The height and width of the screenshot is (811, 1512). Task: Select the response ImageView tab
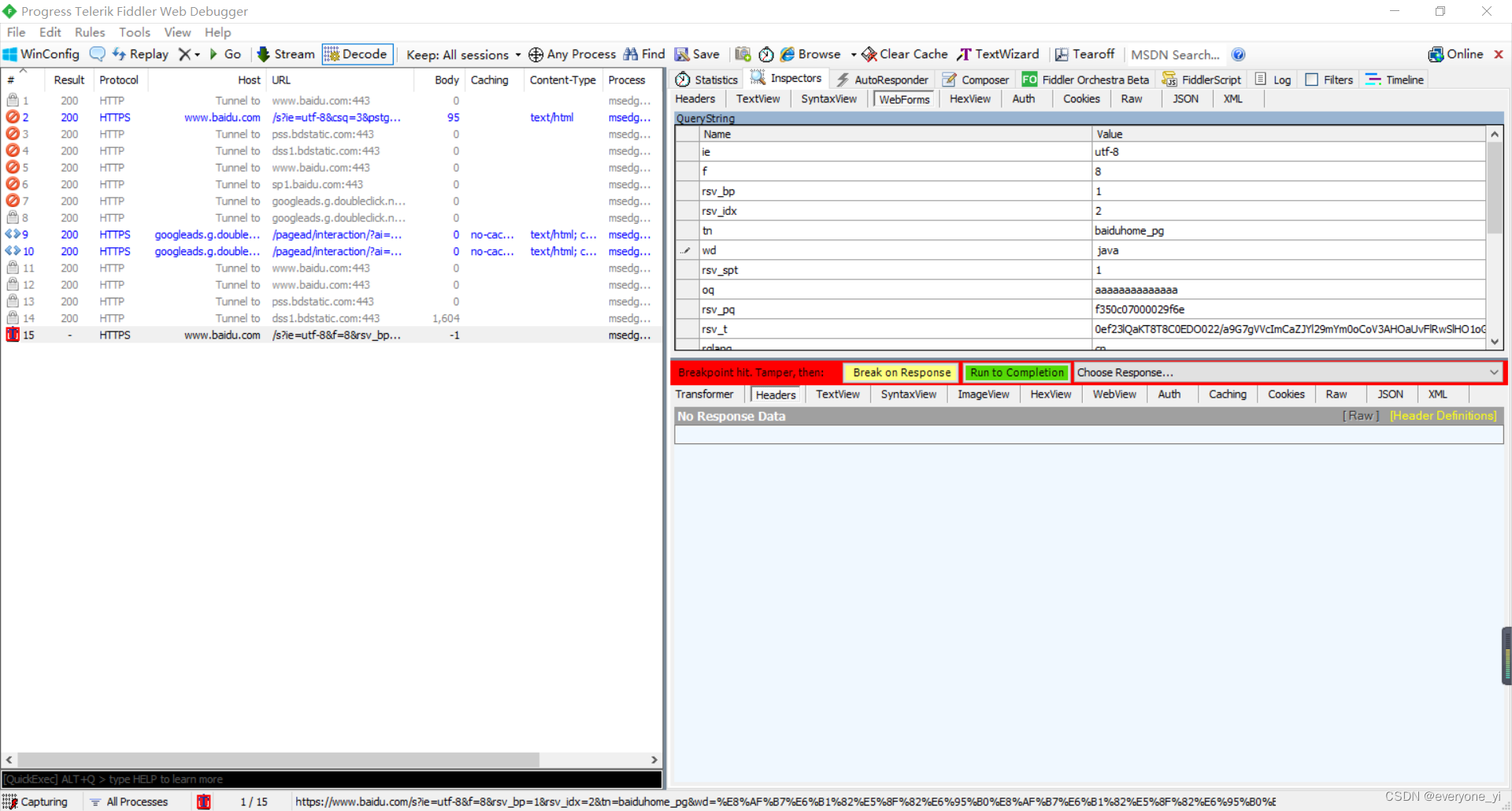(983, 394)
